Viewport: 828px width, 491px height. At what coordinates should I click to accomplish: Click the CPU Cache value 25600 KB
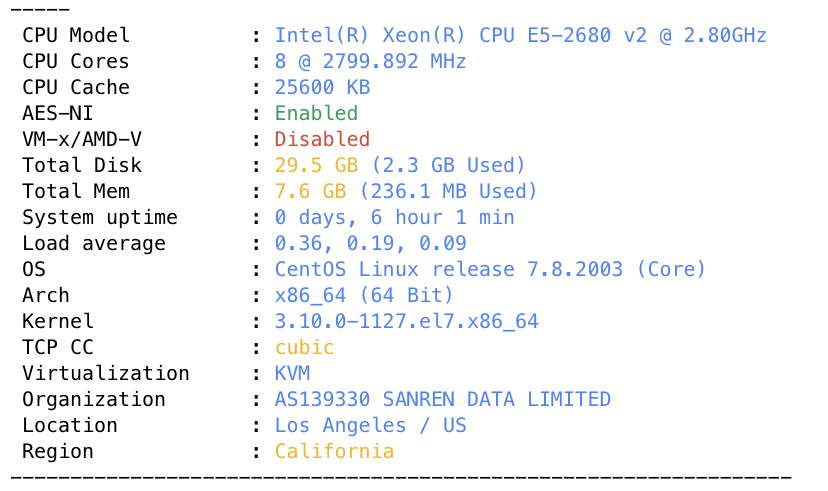[322, 87]
